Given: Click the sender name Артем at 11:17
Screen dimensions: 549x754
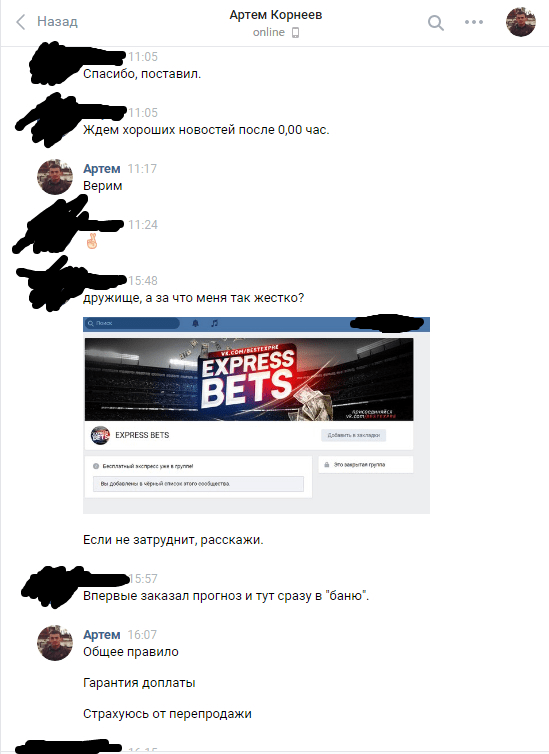Looking at the screenshot, I should [x=101, y=169].
